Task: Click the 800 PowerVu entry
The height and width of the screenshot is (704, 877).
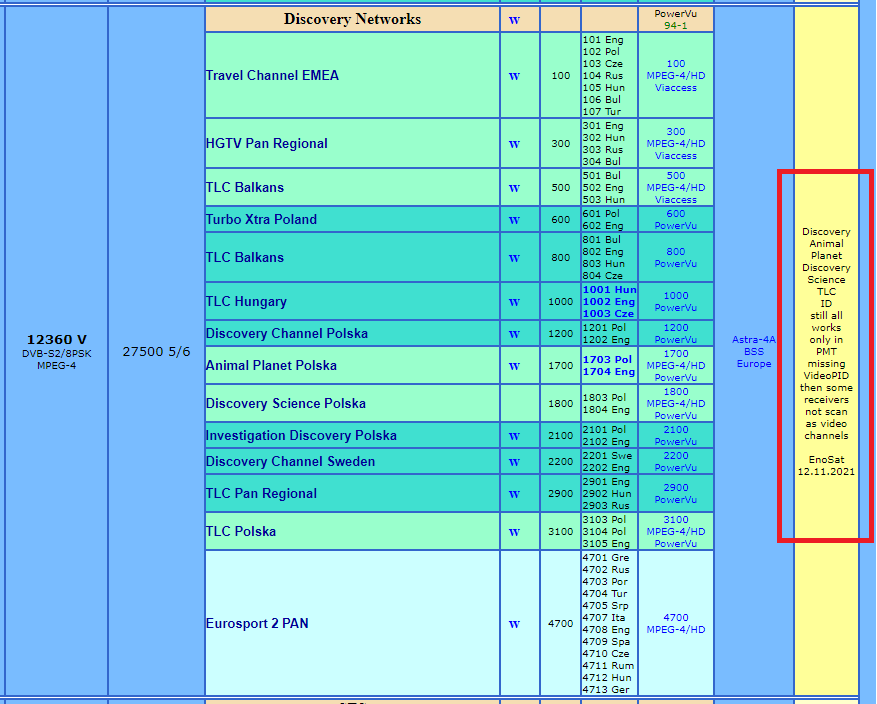Action: pos(676,257)
